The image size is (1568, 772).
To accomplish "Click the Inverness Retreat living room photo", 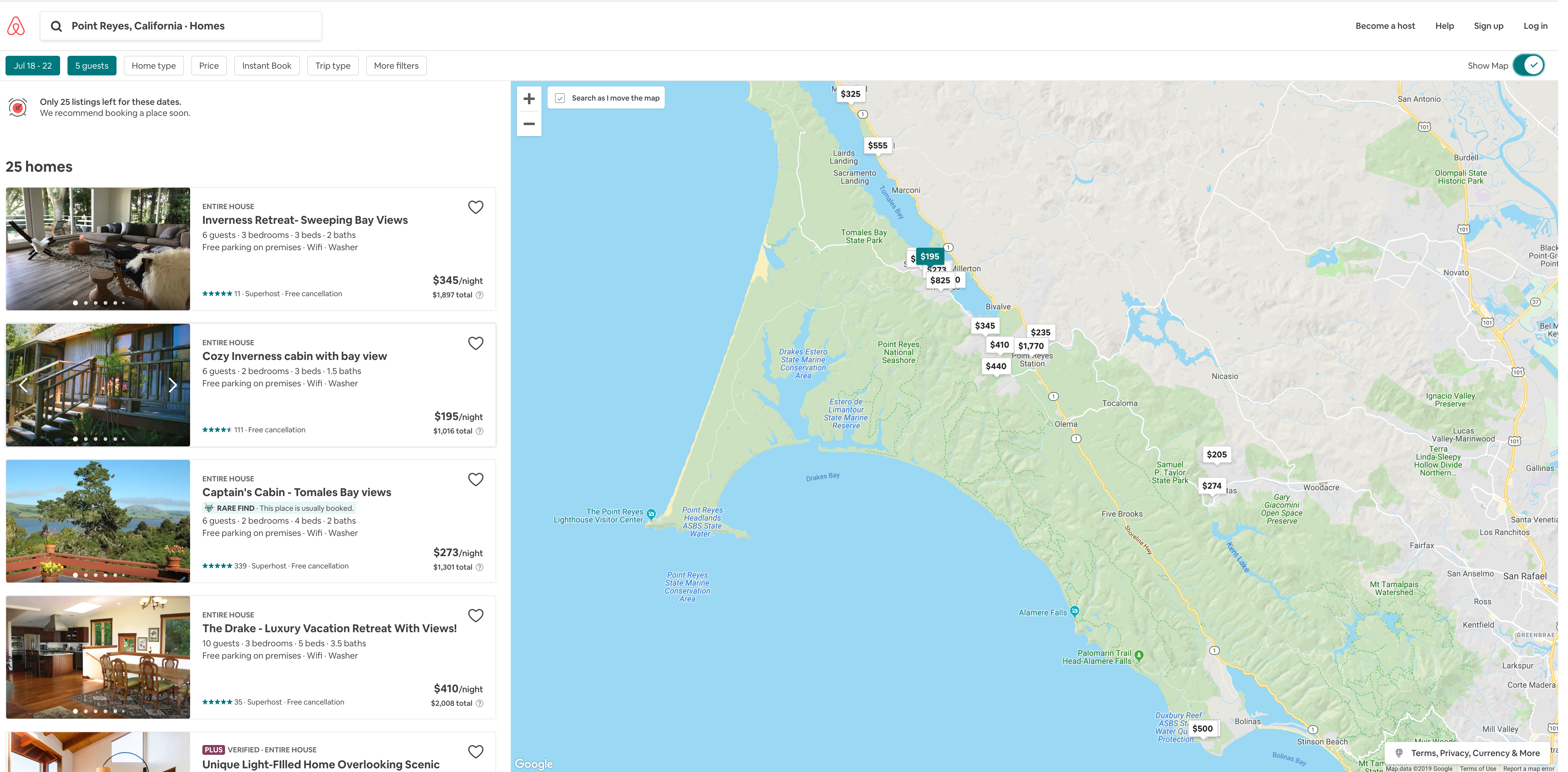I will [98, 249].
